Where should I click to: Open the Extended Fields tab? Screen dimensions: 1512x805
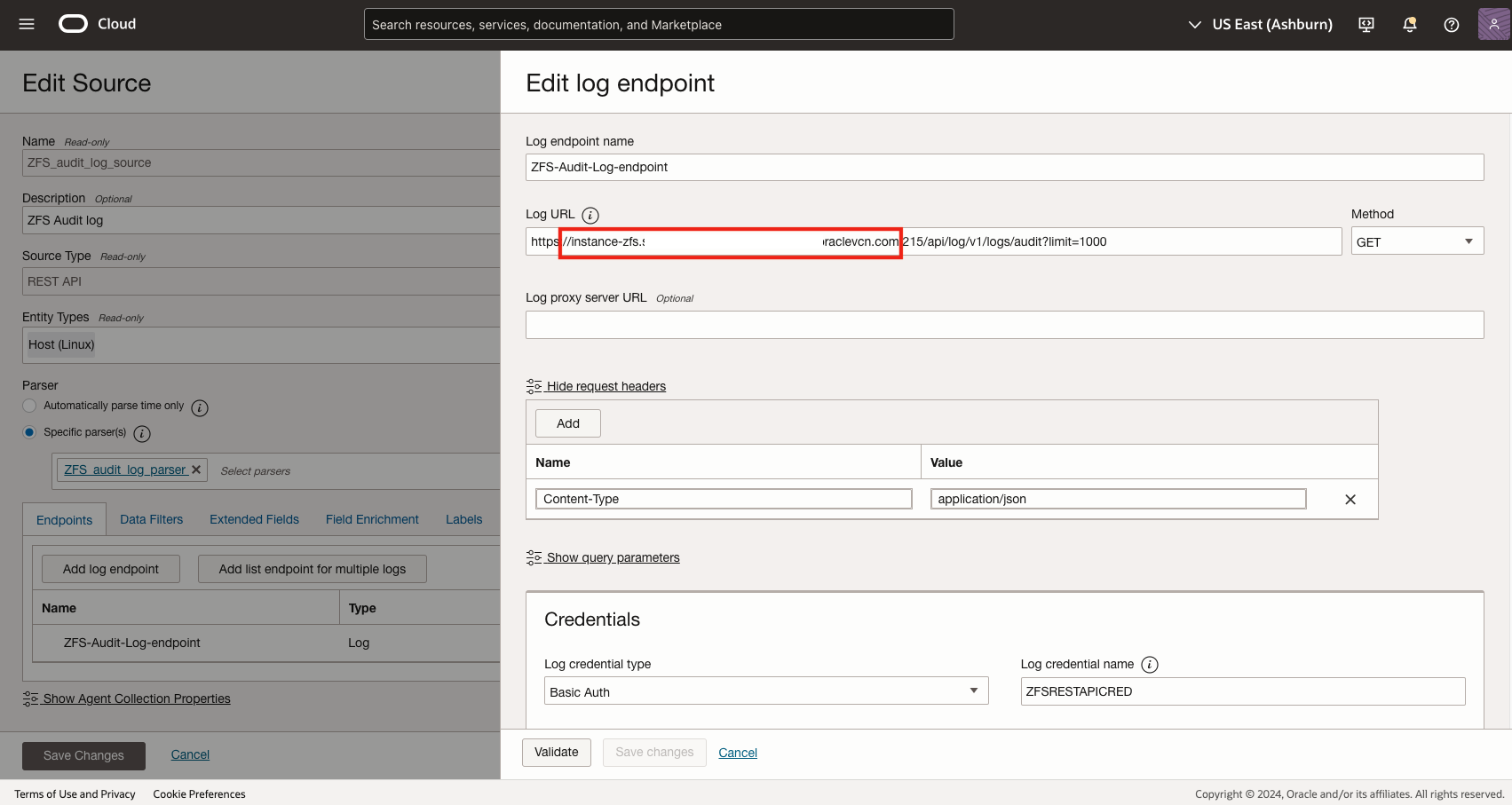pyautogui.click(x=254, y=518)
